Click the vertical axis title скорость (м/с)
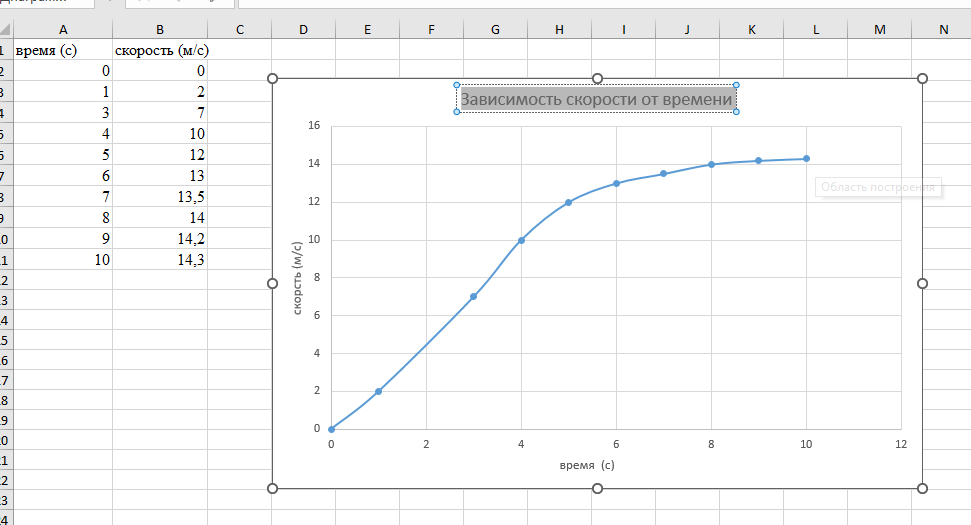 point(297,278)
